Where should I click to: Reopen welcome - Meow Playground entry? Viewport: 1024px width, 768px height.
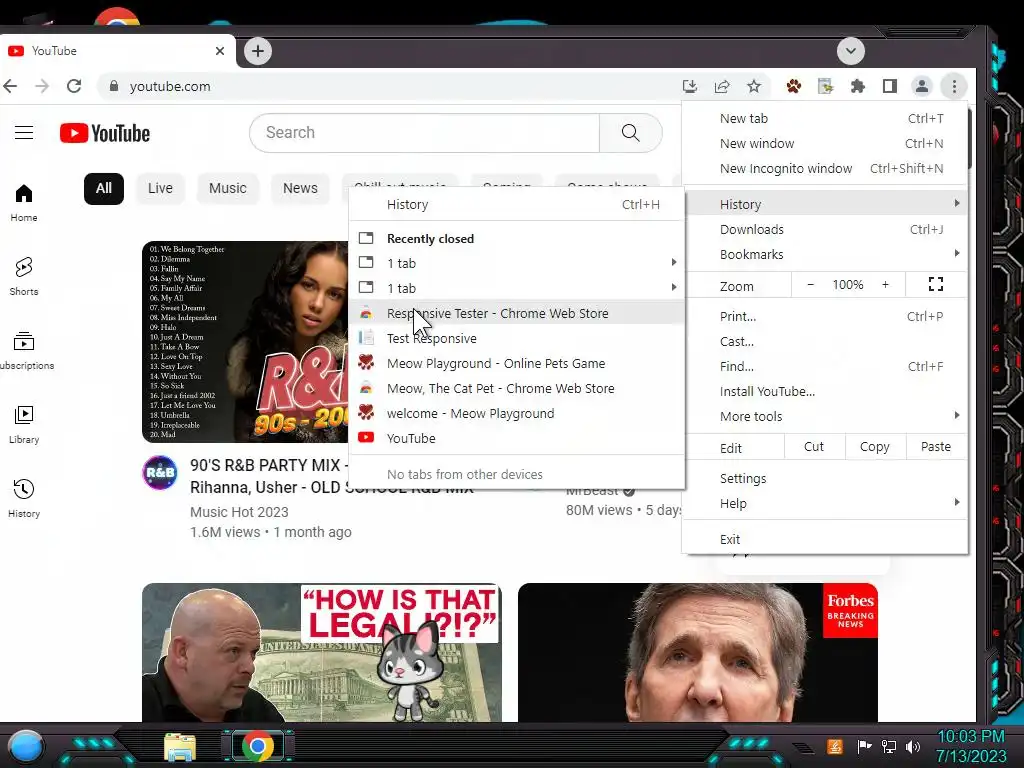(x=517, y=413)
